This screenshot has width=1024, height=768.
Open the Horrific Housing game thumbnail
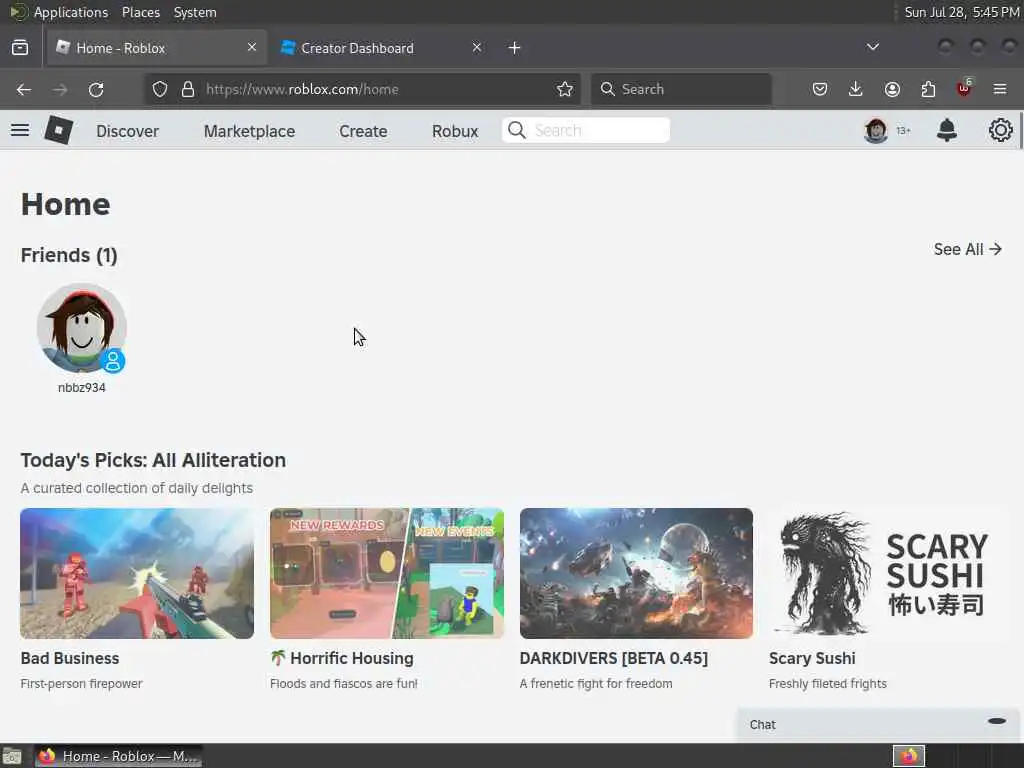click(x=387, y=573)
